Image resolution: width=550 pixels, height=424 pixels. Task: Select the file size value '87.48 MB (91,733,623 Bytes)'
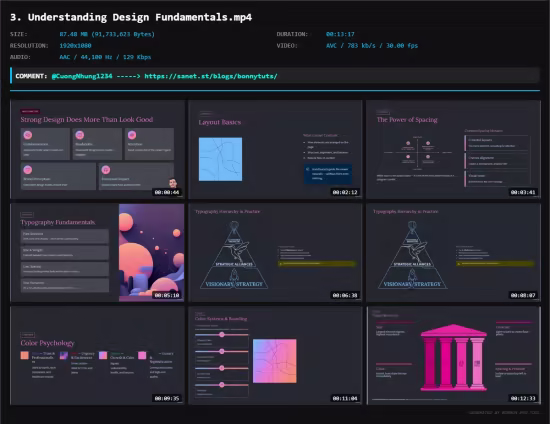[x=107, y=34]
